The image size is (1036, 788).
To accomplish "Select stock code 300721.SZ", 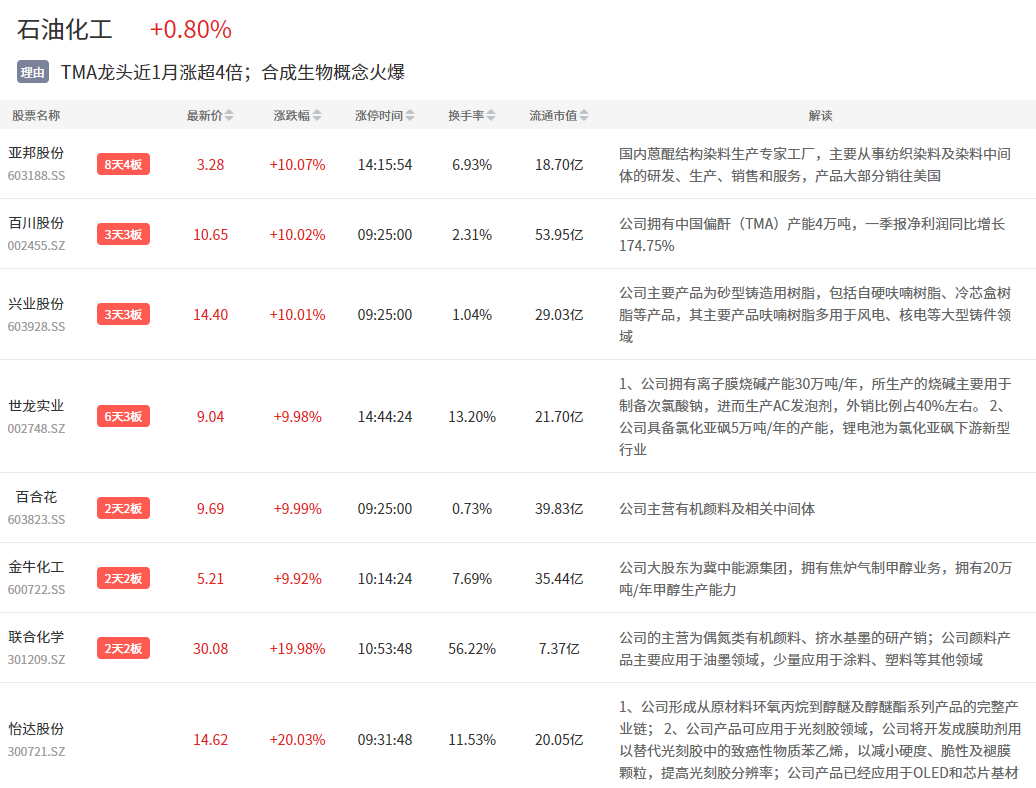I will 36,752.
